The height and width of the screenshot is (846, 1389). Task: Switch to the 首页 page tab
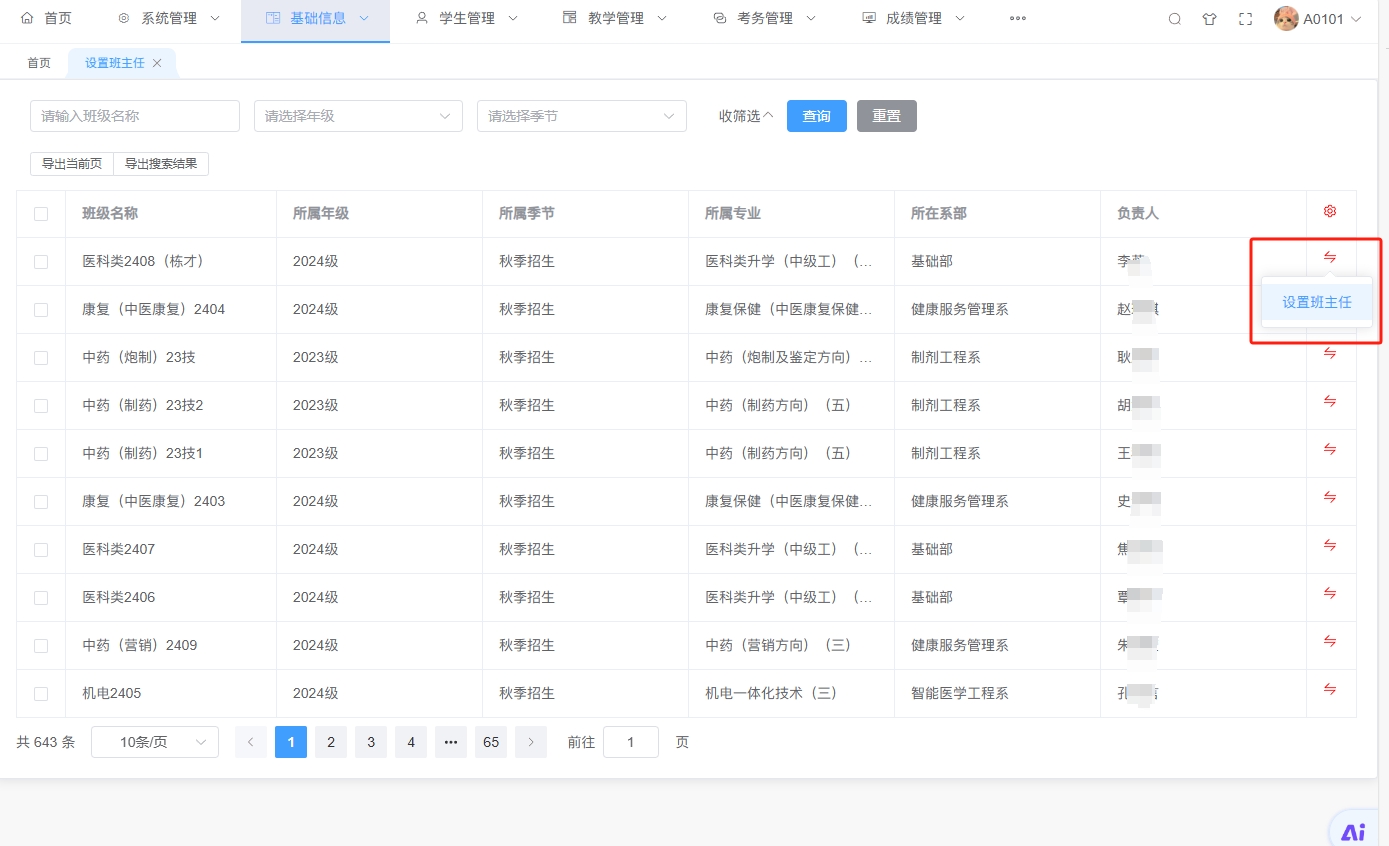click(x=39, y=63)
